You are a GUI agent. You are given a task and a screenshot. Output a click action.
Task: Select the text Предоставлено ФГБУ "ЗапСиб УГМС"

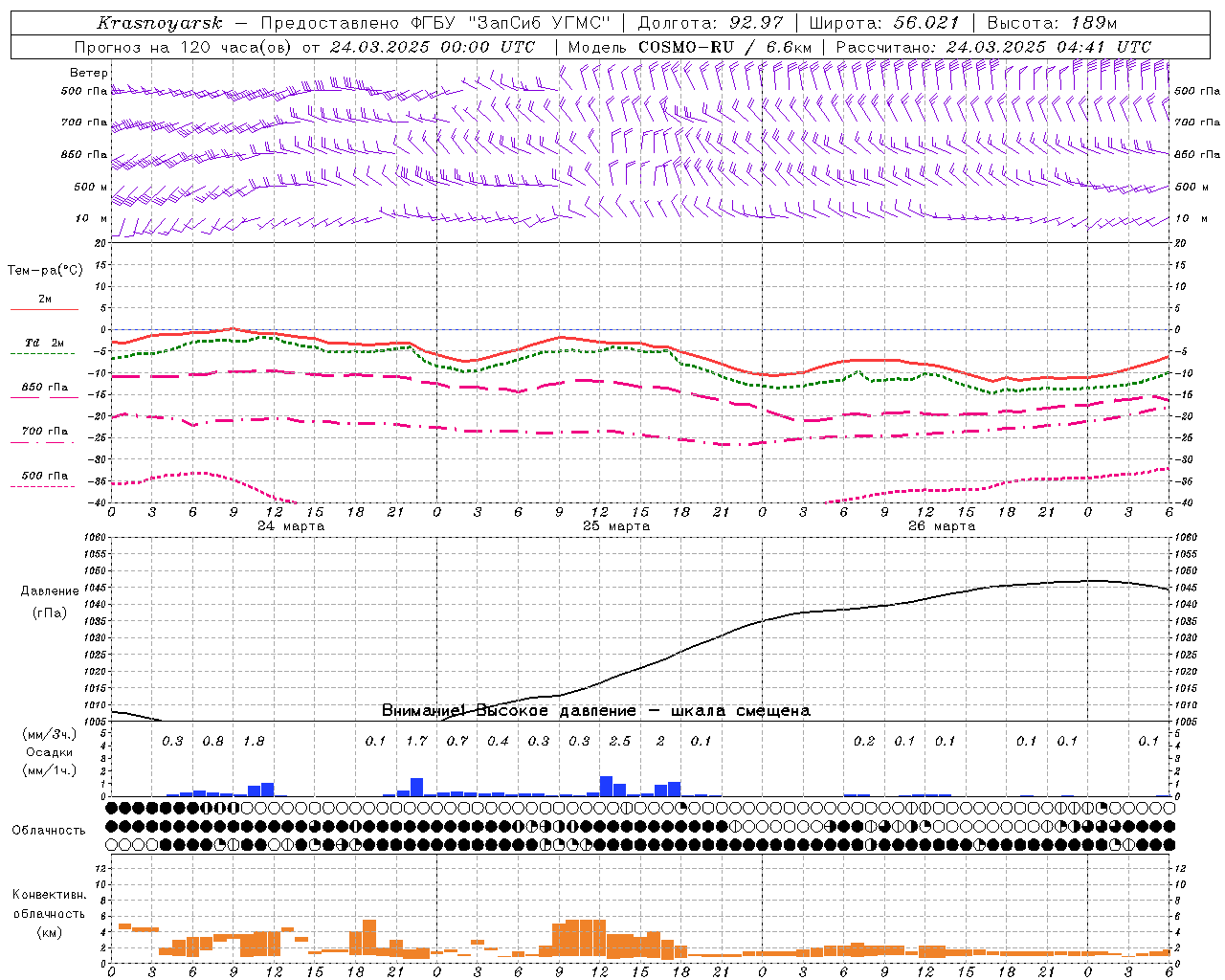coord(435,23)
